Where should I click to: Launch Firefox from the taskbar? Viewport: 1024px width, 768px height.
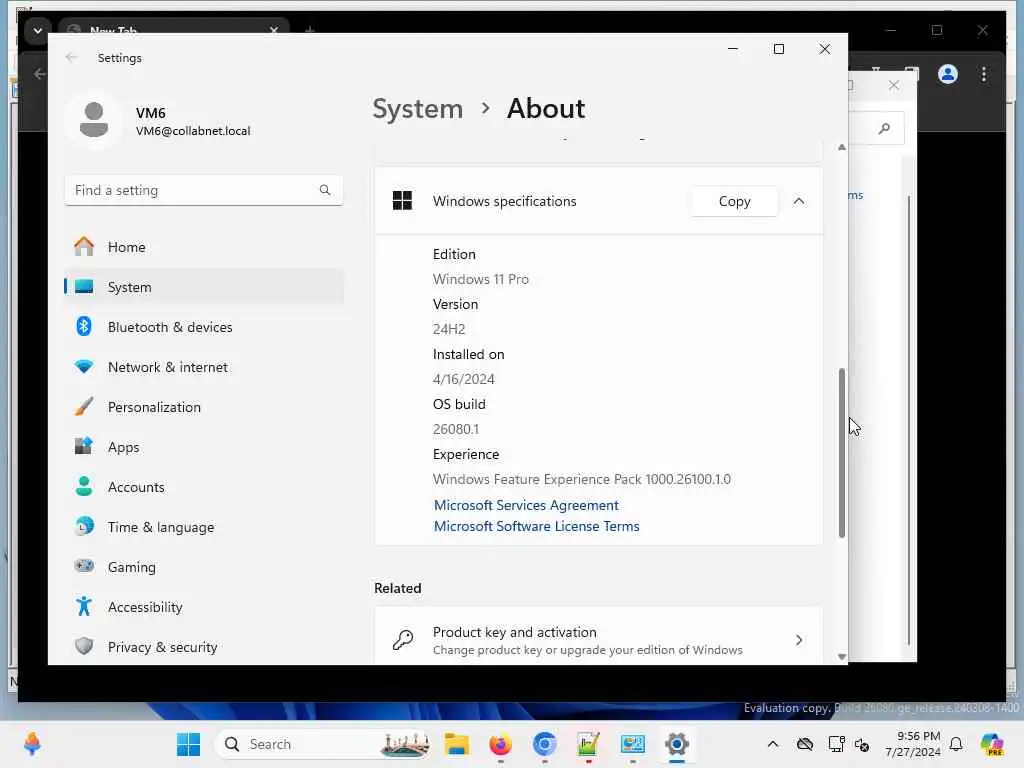click(x=500, y=744)
